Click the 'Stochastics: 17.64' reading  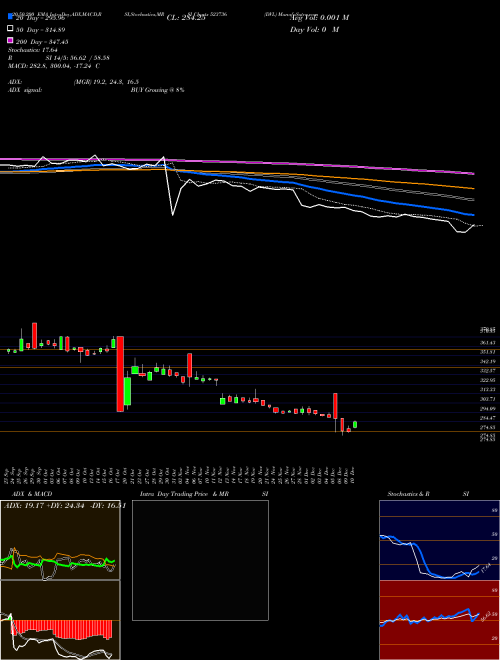pyautogui.click(x=33, y=50)
